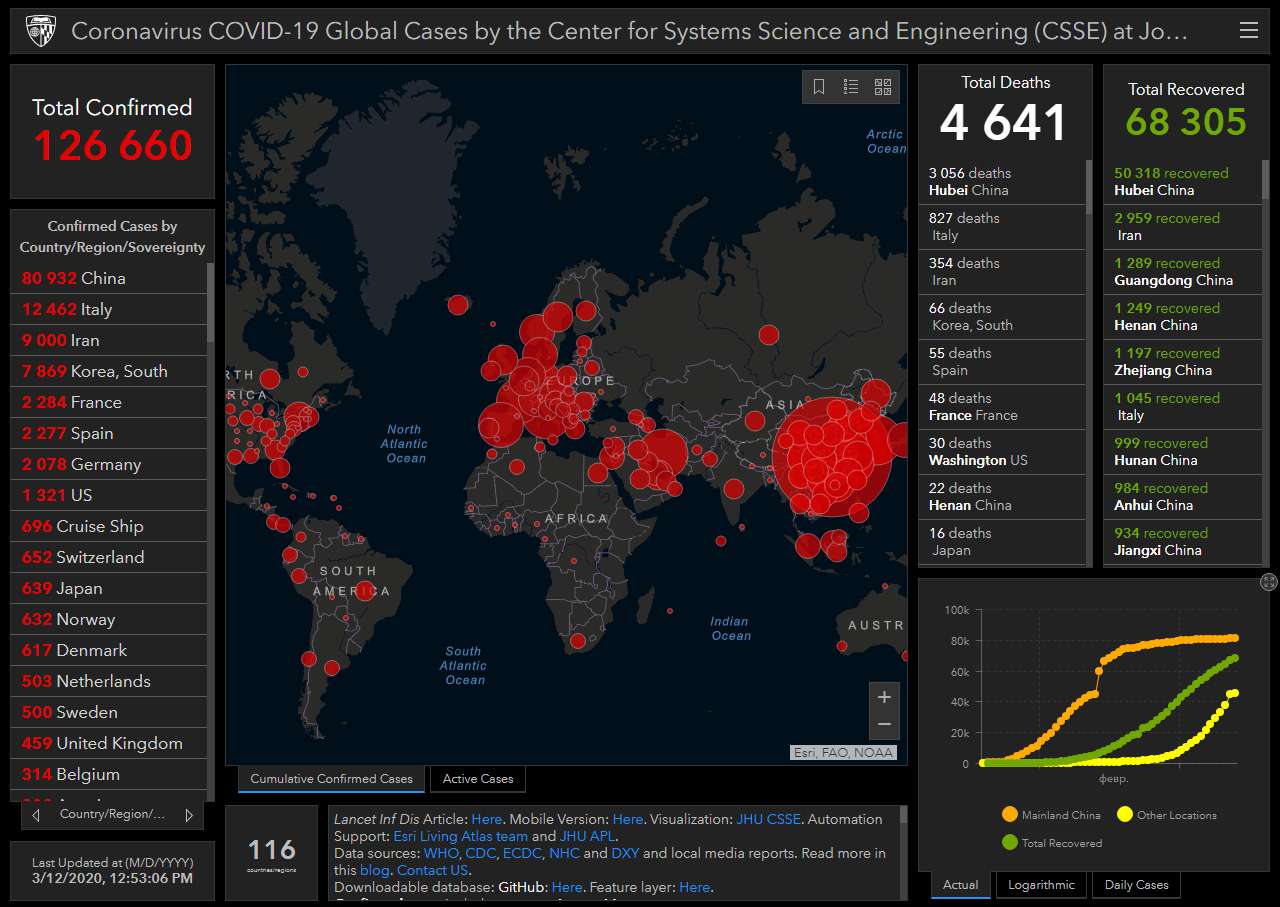
Task: Expand the chart panel to fullscreen
Action: pos(1268,582)
